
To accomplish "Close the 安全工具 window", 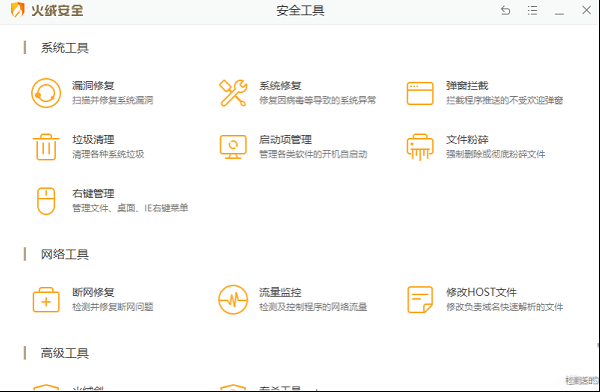I will click(x=586, y=10).
